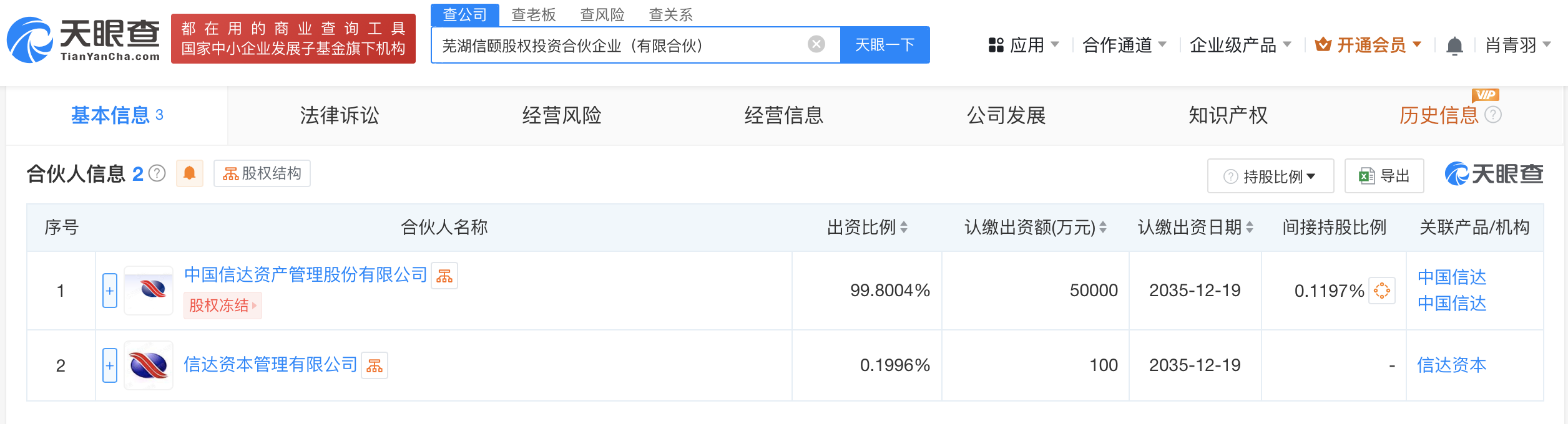
Task: Open the 应用 dropdown menu
Action: [1024, 46]
